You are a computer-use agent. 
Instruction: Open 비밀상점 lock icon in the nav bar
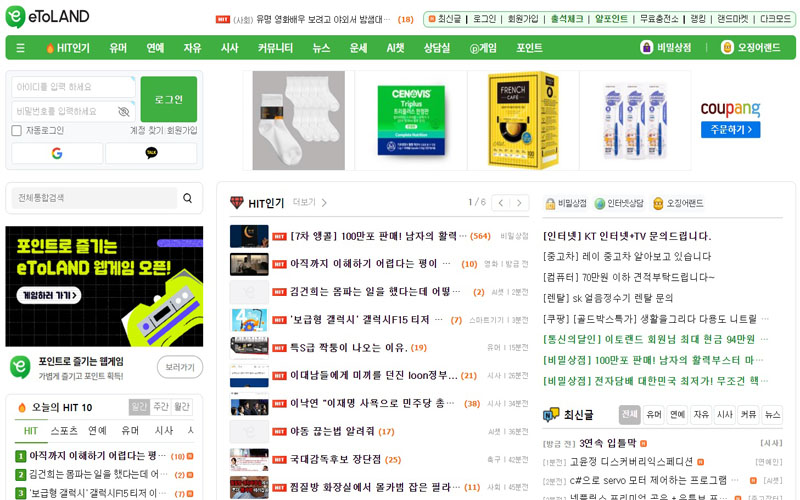(x=646, y=47)
